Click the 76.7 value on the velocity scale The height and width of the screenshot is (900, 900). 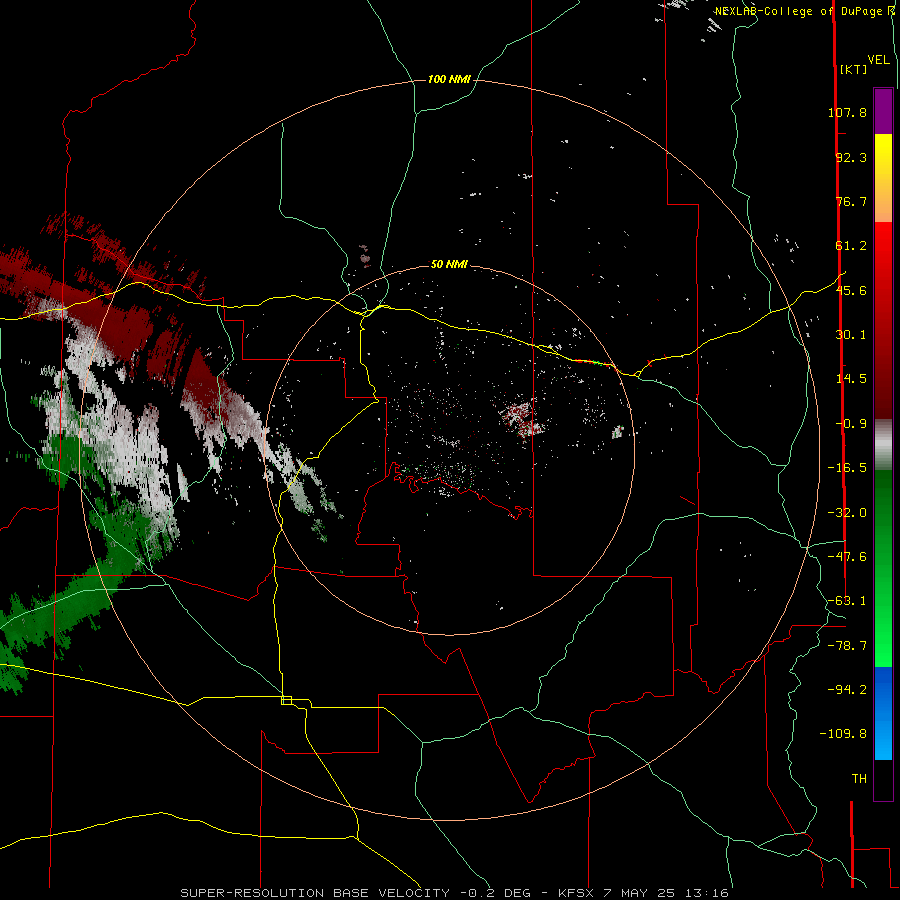point(851,201)
